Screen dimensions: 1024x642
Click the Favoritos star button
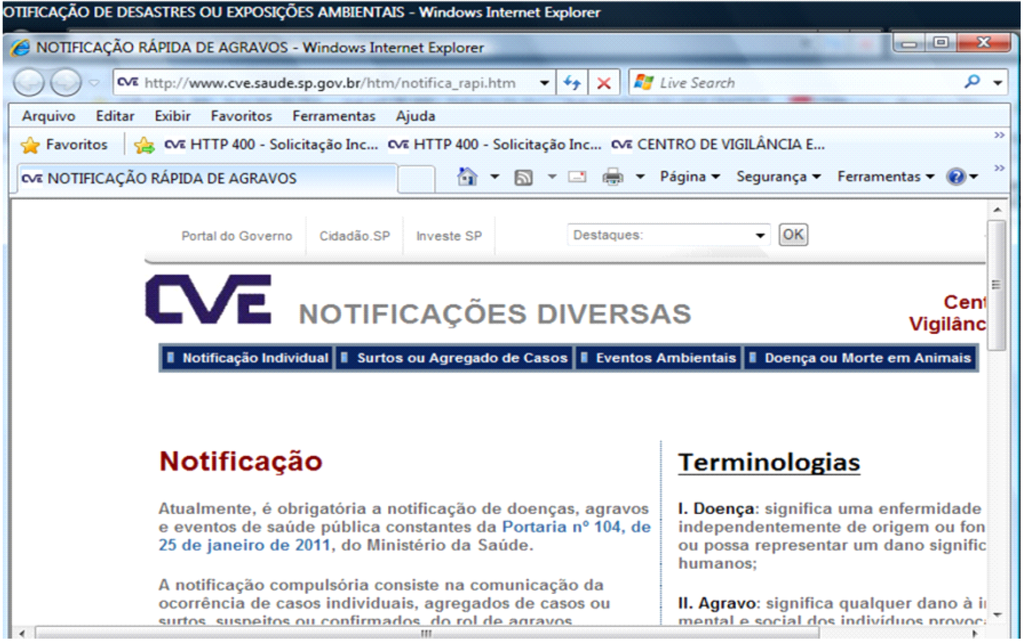[x=64, y=144]
